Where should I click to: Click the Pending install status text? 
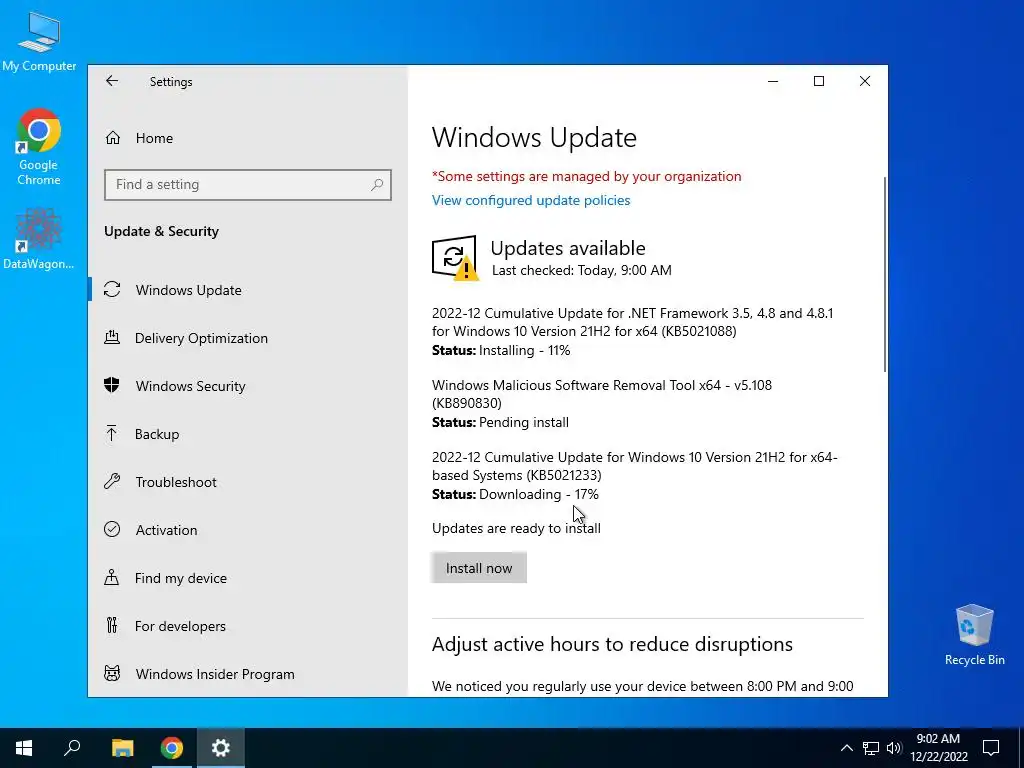pos(524,423)
